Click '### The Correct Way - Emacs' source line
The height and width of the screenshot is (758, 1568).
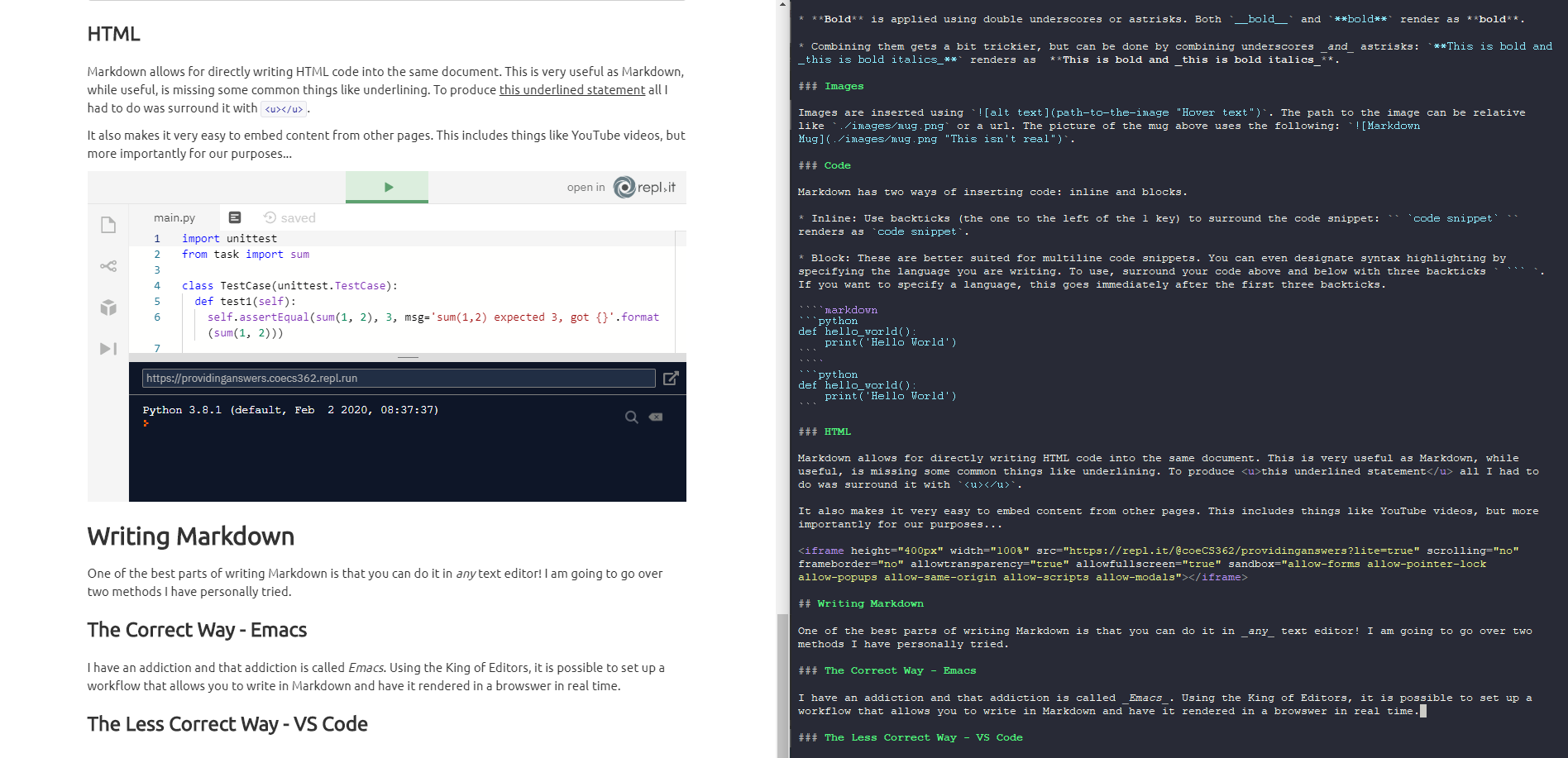[887, 670]
